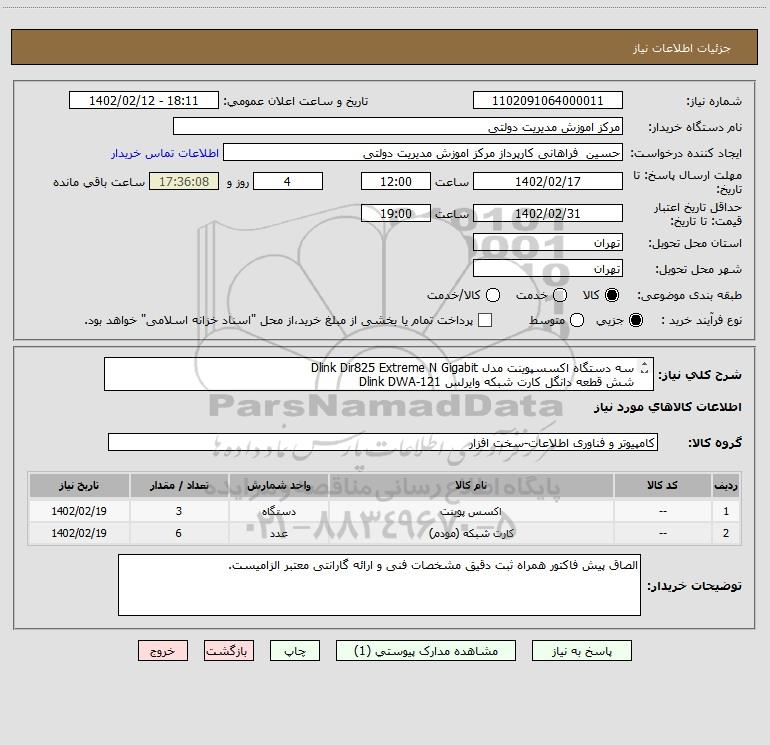The image size is (770, 745).
Task: Click the کارت شبکه (مودم) item name cell
Action: (471, 533)
